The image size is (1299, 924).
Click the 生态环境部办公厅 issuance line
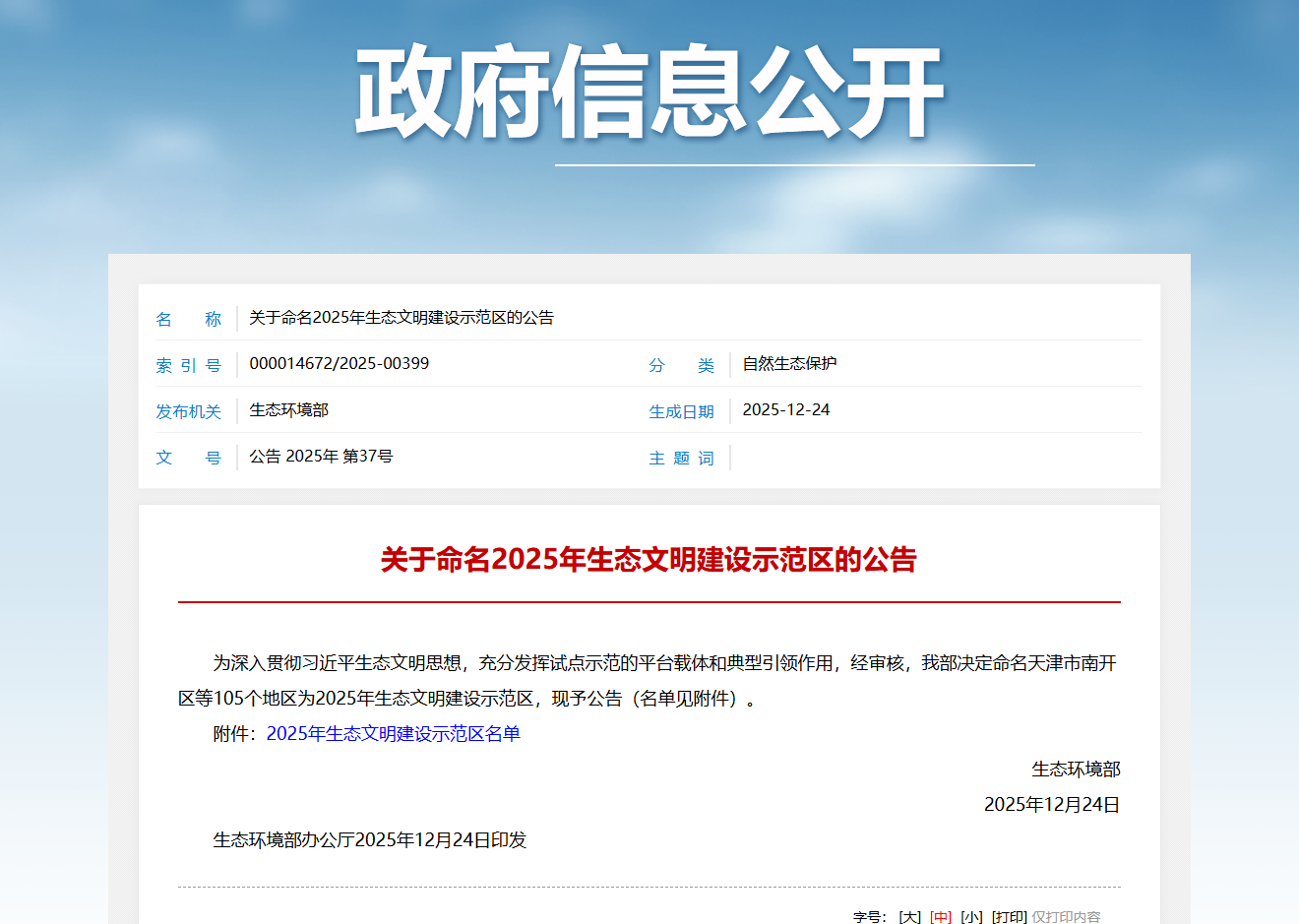point(369,840)
